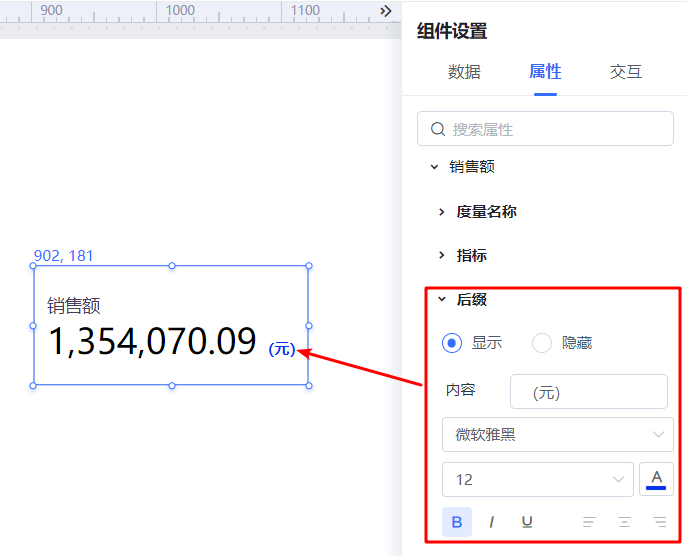Align suffix text center

pyautogui.click(x=624, y=522)
